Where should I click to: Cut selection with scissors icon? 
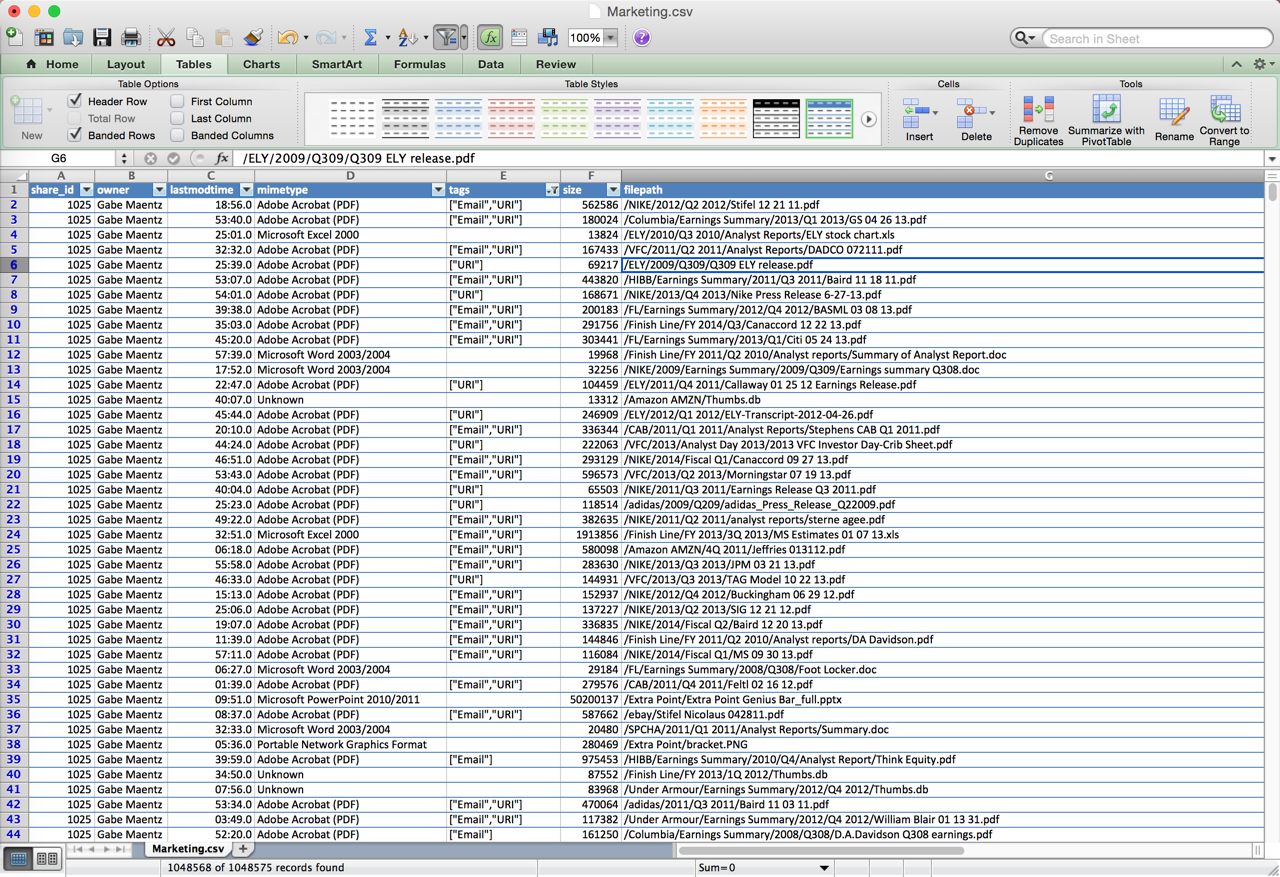tap(166, 37)
